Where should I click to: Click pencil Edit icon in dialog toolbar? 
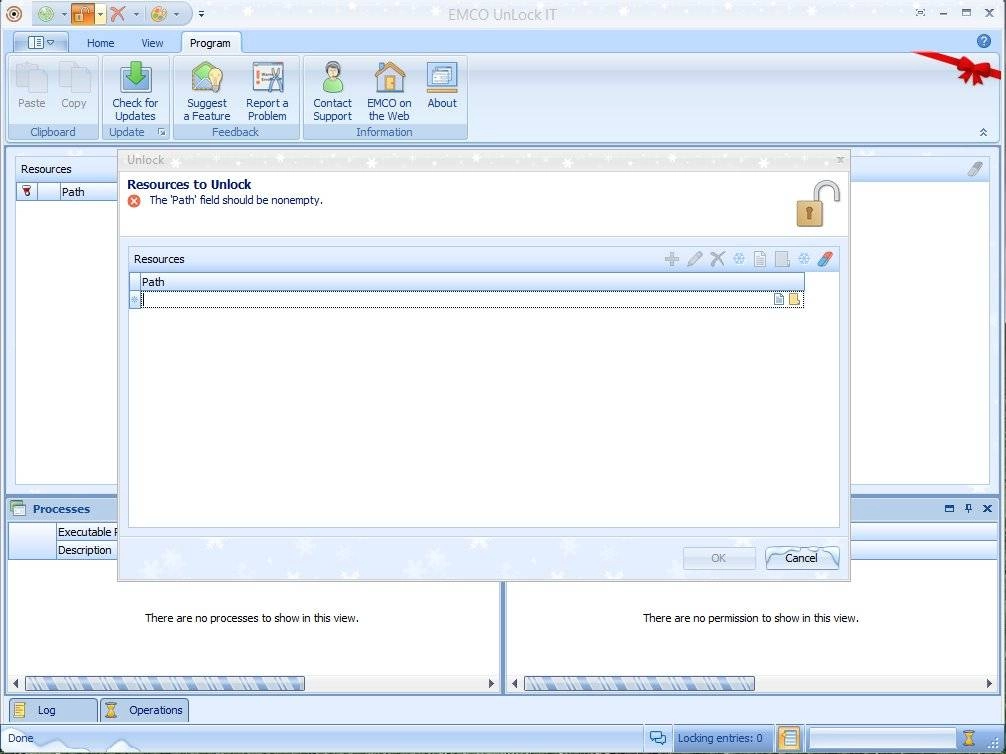[694, 259]
